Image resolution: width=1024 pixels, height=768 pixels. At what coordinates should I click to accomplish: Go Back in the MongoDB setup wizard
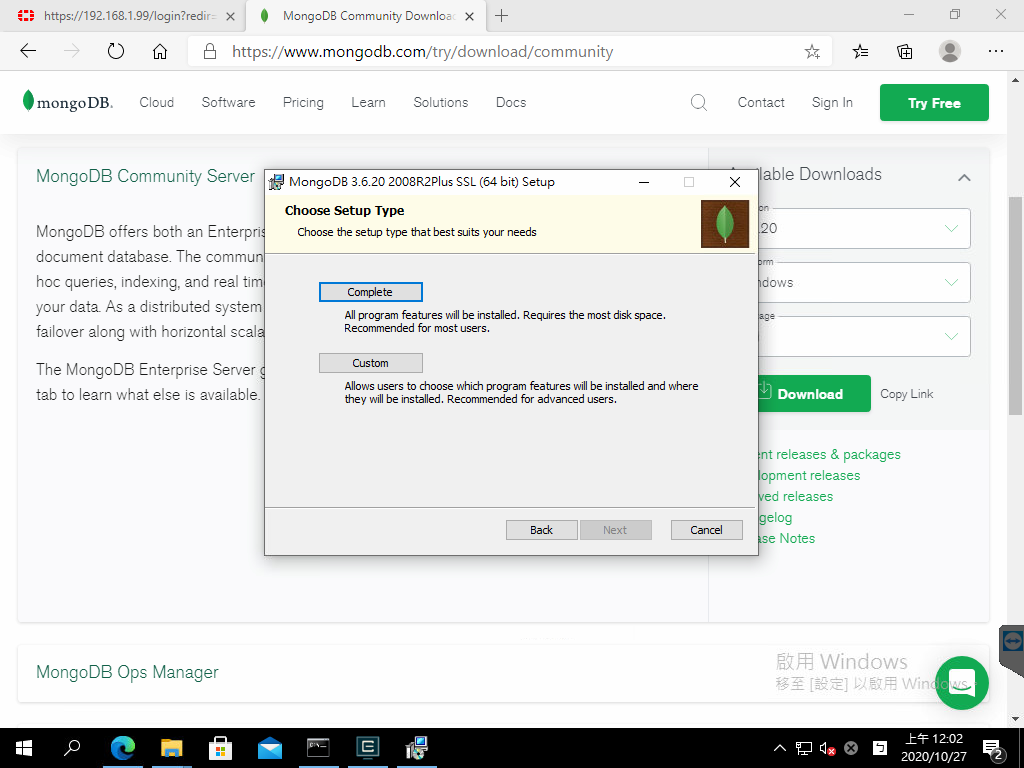point(541,530)
